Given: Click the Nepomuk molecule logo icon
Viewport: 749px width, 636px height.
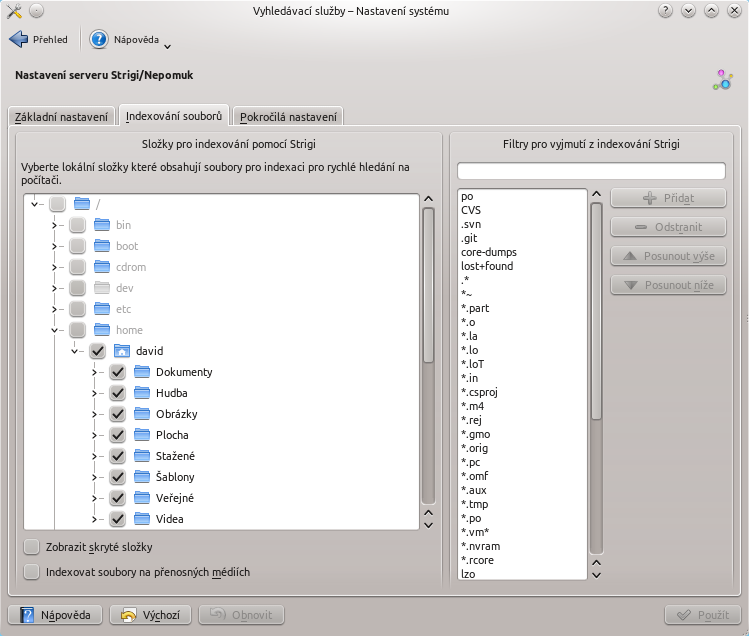Looking at the screenshot, I should [723, 80].
